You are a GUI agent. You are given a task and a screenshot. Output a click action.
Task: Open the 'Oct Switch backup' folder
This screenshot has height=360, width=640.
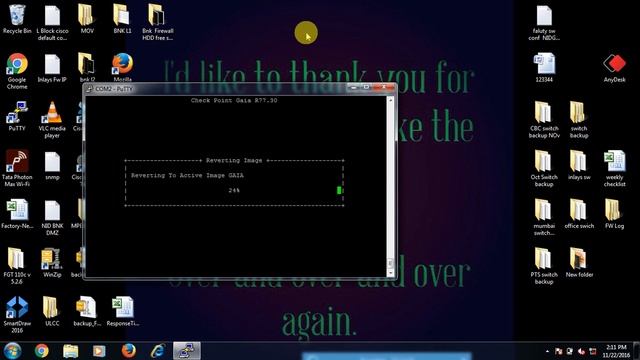point(544,169)
